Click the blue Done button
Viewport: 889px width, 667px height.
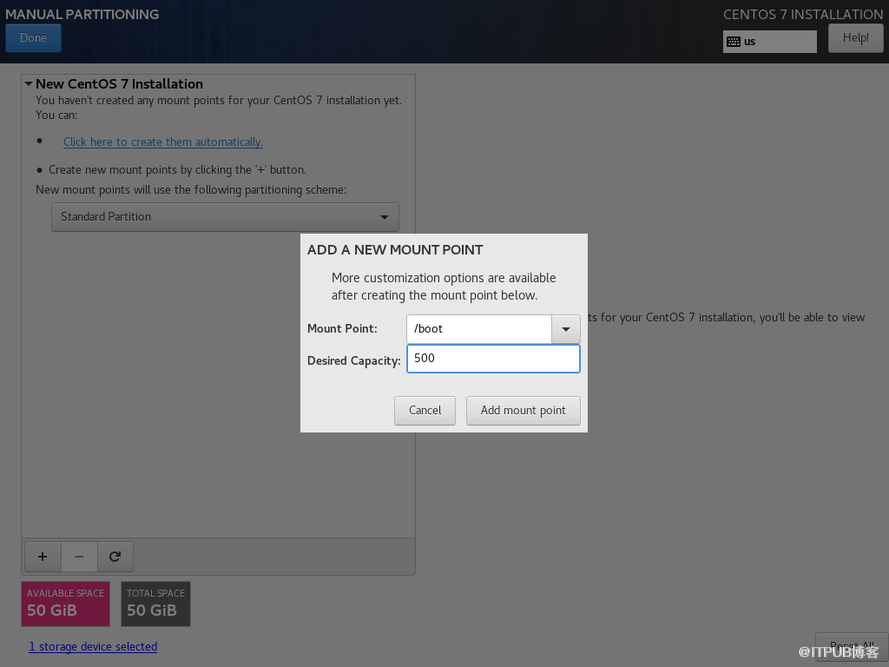[x=33, y=38]
